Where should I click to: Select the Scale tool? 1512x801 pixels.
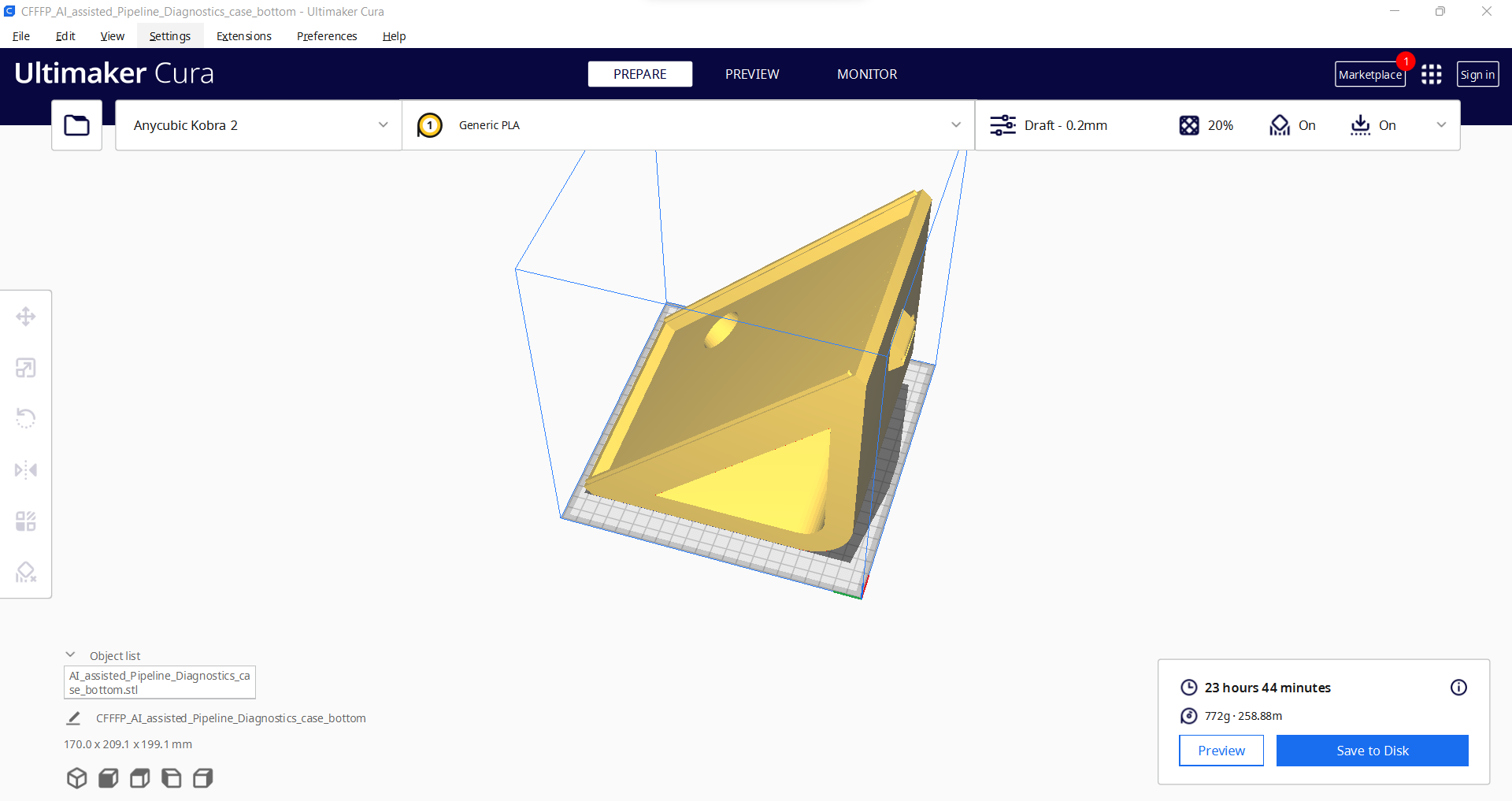[26, 368]
